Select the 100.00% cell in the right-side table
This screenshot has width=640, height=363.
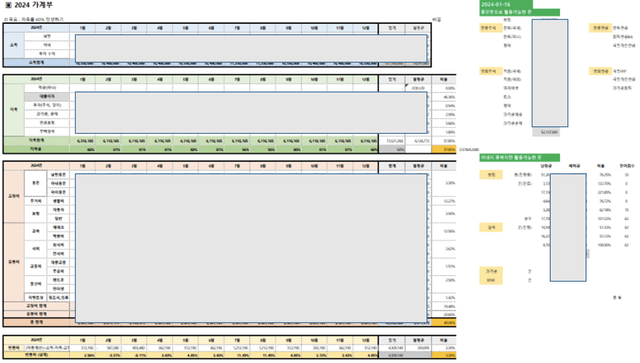tap(604, 245)
